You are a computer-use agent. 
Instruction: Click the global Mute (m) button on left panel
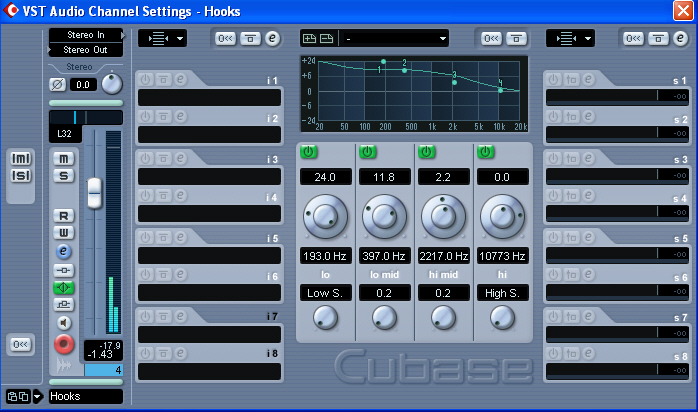(x=21, y=159)
